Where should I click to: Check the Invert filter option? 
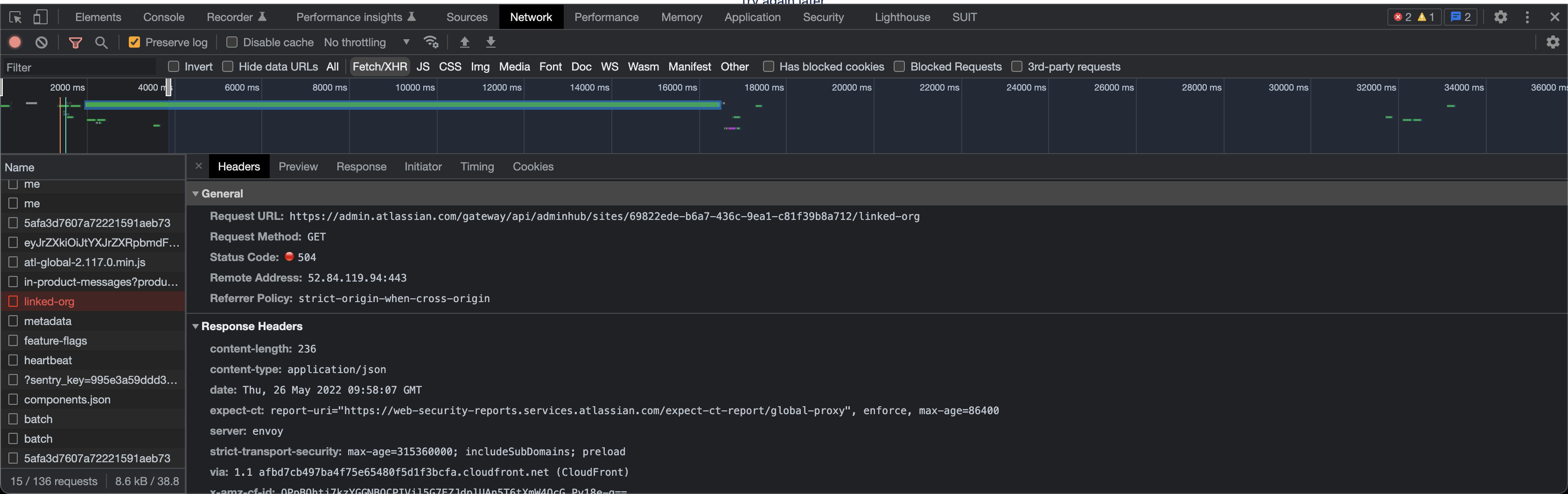(174, 66)
